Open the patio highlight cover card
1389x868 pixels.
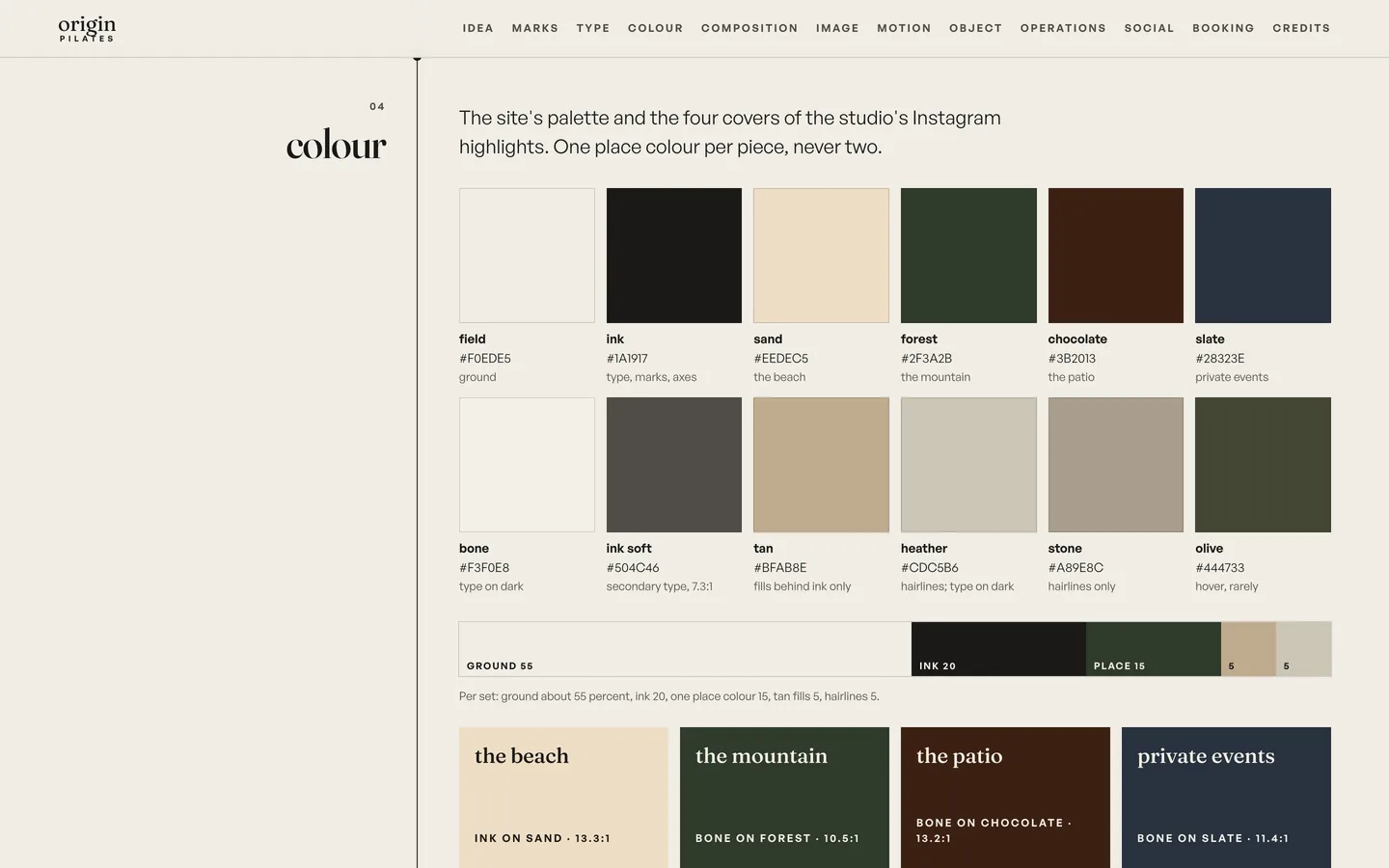point(1005,798)
